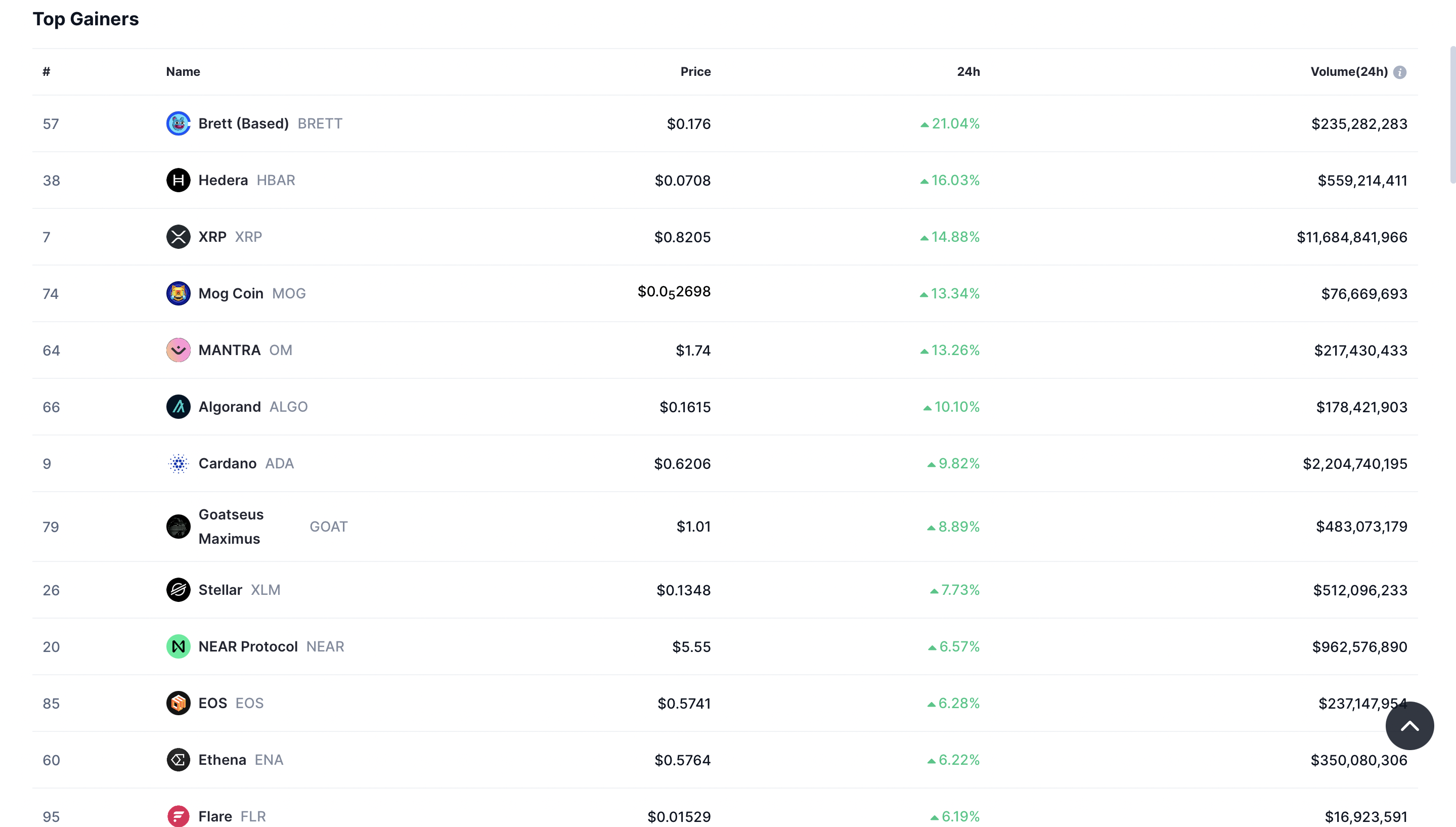
Task: Click the $1.74 price cell
Action: [x=693, y=351]
